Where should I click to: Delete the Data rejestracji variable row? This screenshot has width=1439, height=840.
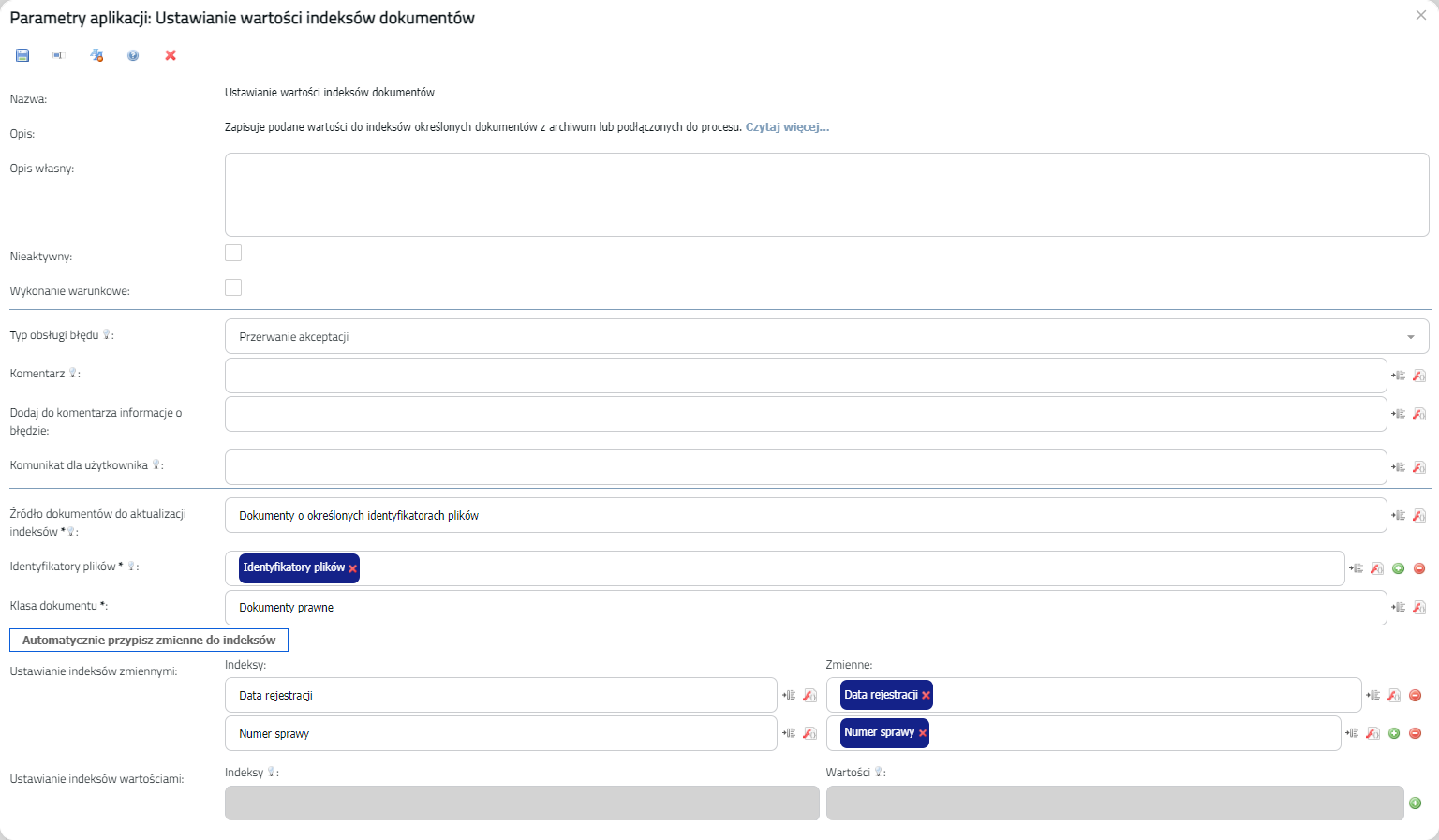tap(1416, 695)
